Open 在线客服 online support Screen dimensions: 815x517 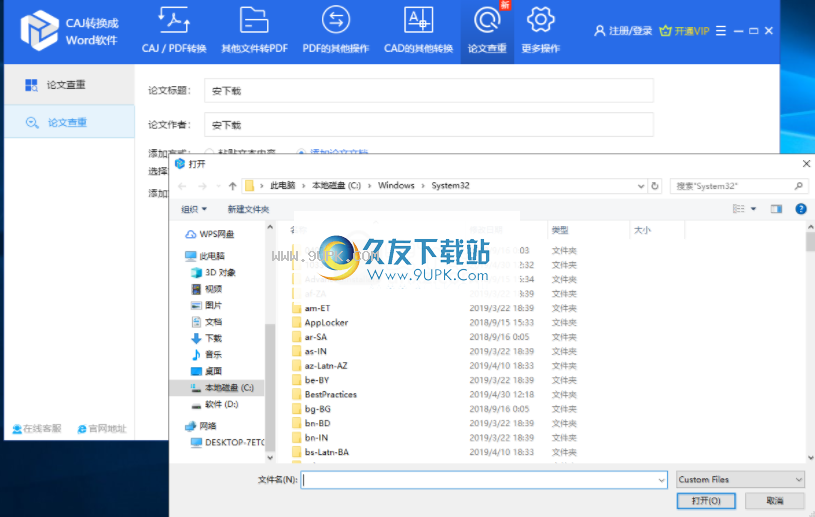(x=37, y=429)
